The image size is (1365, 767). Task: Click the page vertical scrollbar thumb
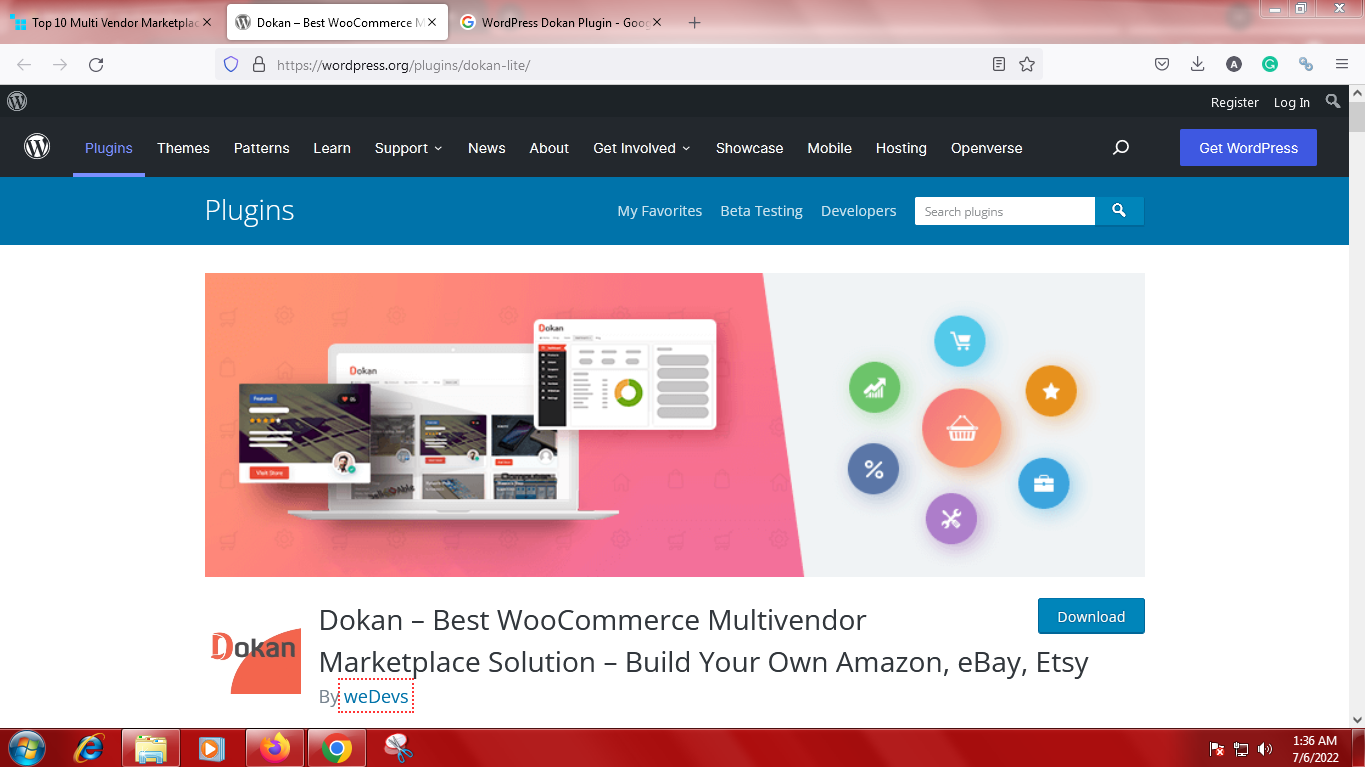[1356, 117]
